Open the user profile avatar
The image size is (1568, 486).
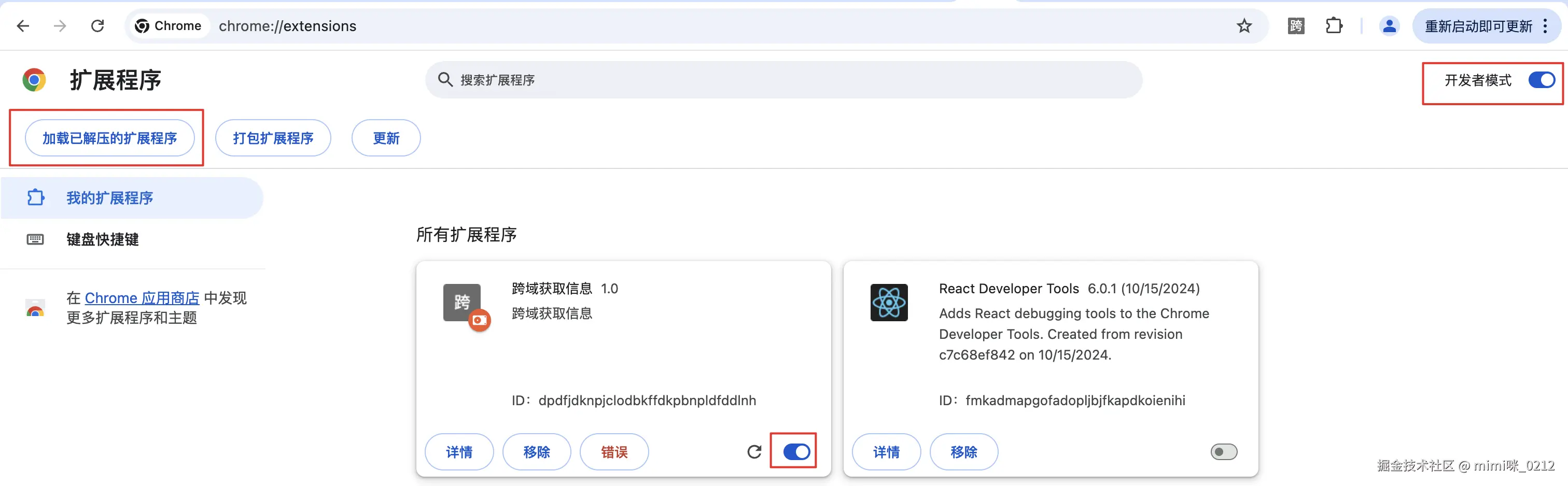tap(1389, 26)
